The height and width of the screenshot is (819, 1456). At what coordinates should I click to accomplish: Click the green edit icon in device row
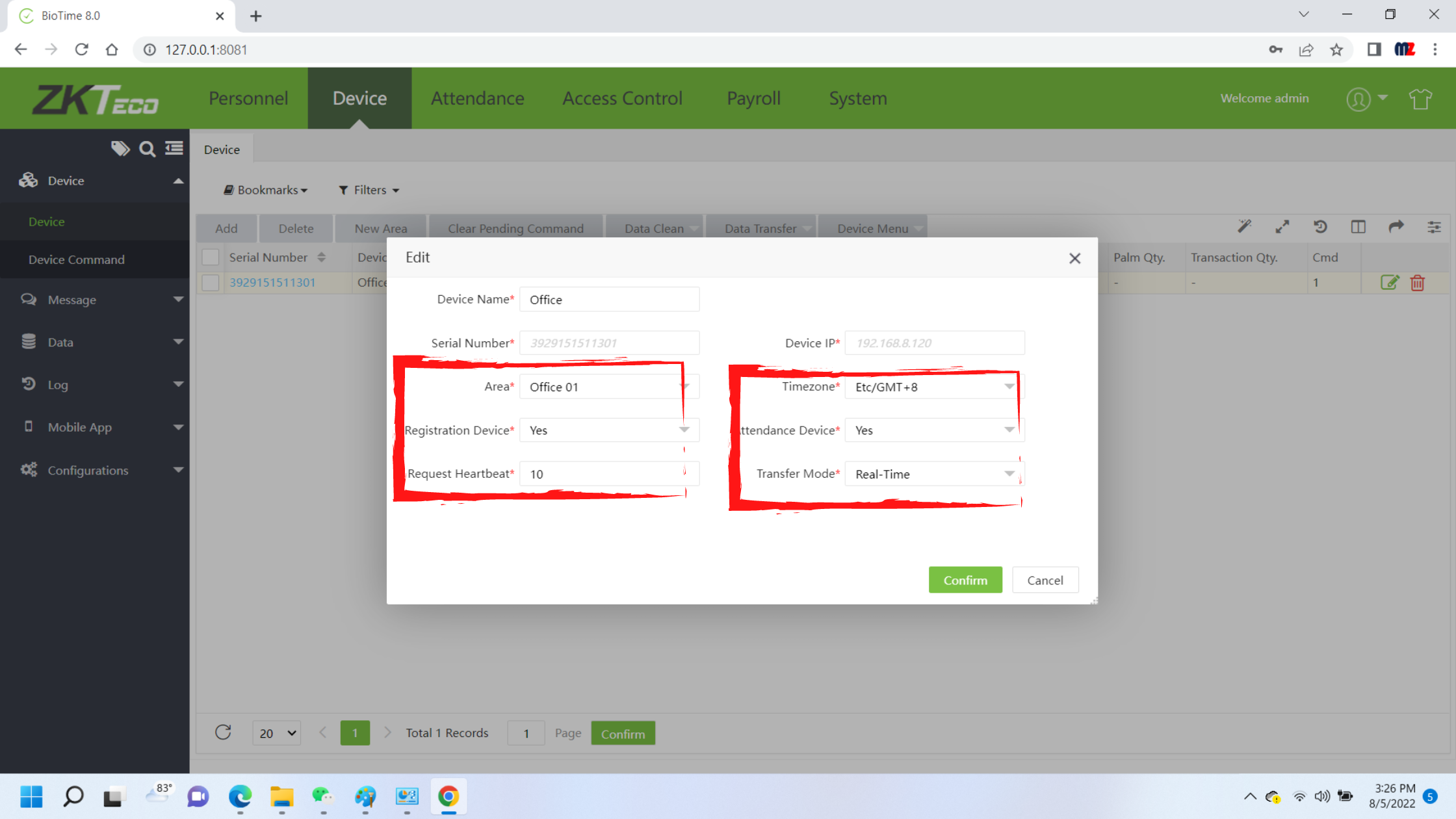[x=1389, y=282]
